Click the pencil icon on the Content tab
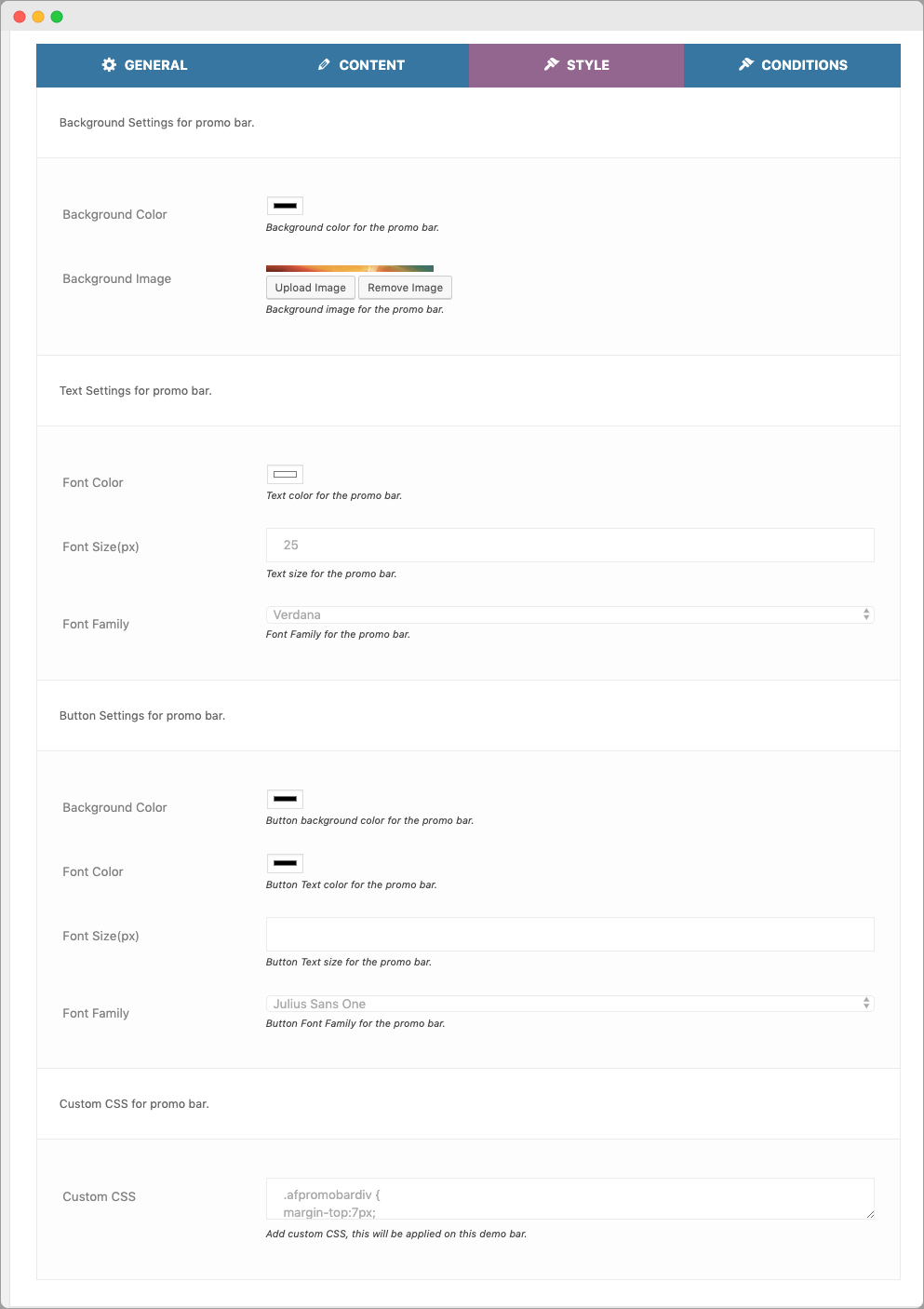924x1309 pixels. (x=324, y=65)
